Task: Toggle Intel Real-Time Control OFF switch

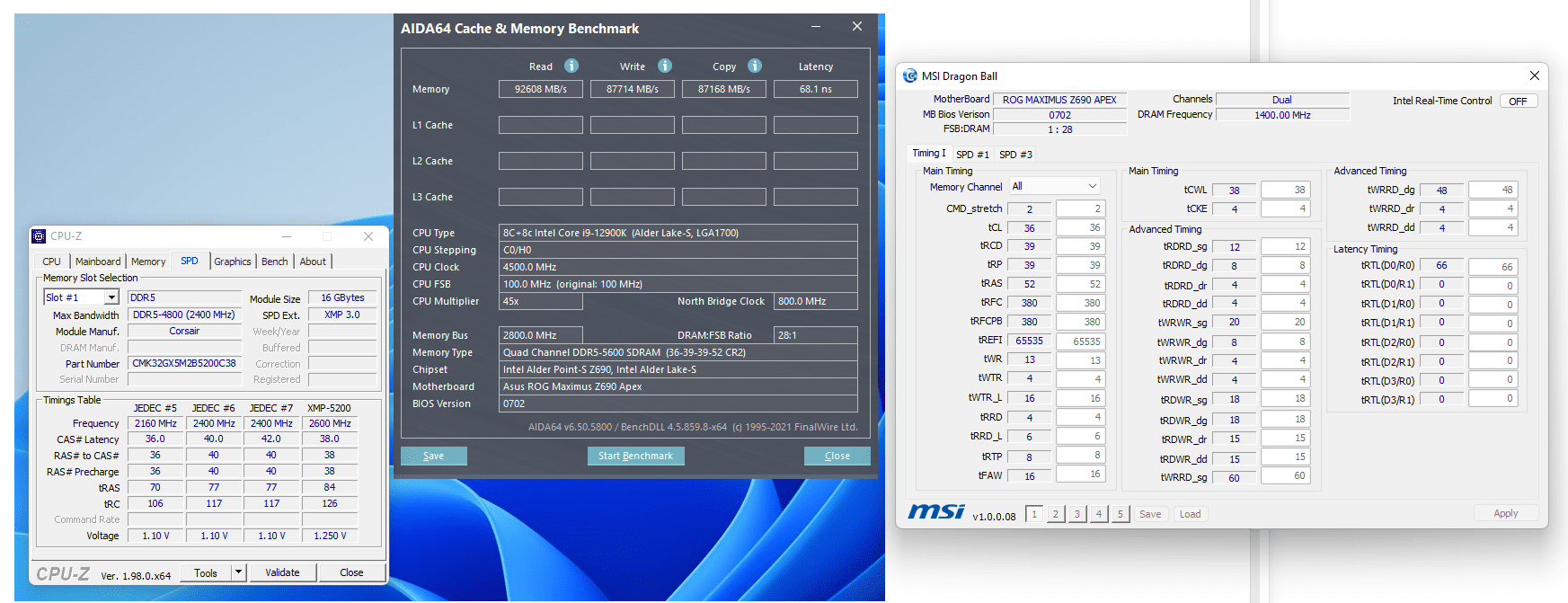Action: tap(1519, 101)
